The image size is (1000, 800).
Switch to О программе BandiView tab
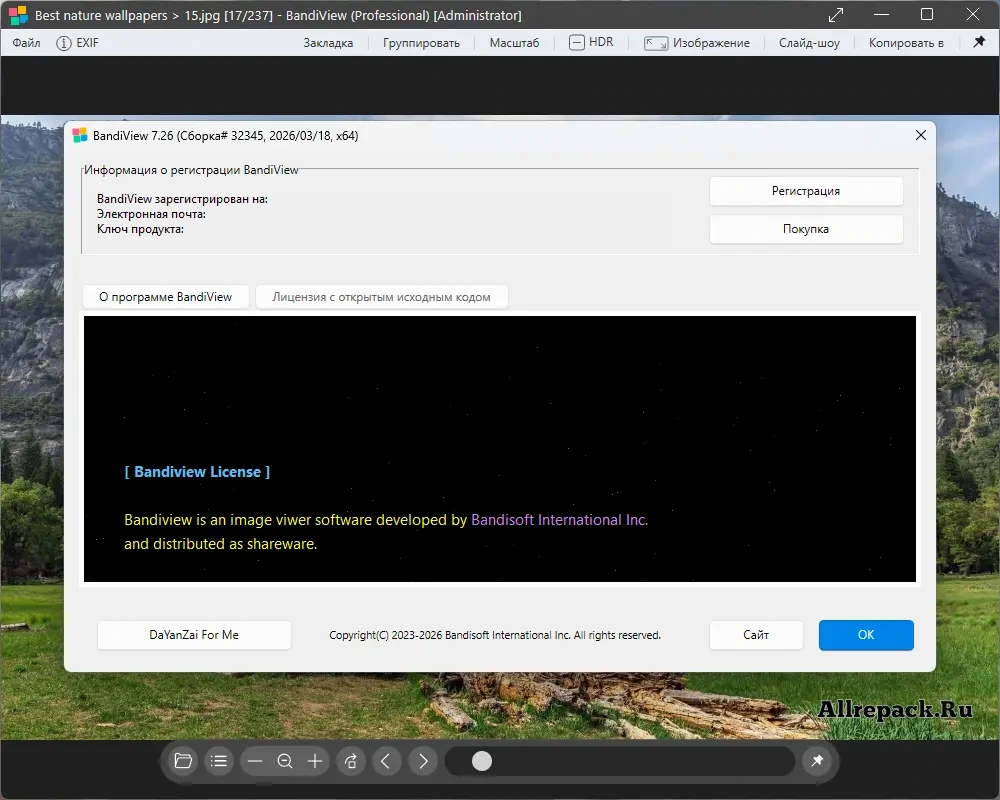(x=166, y=297)
